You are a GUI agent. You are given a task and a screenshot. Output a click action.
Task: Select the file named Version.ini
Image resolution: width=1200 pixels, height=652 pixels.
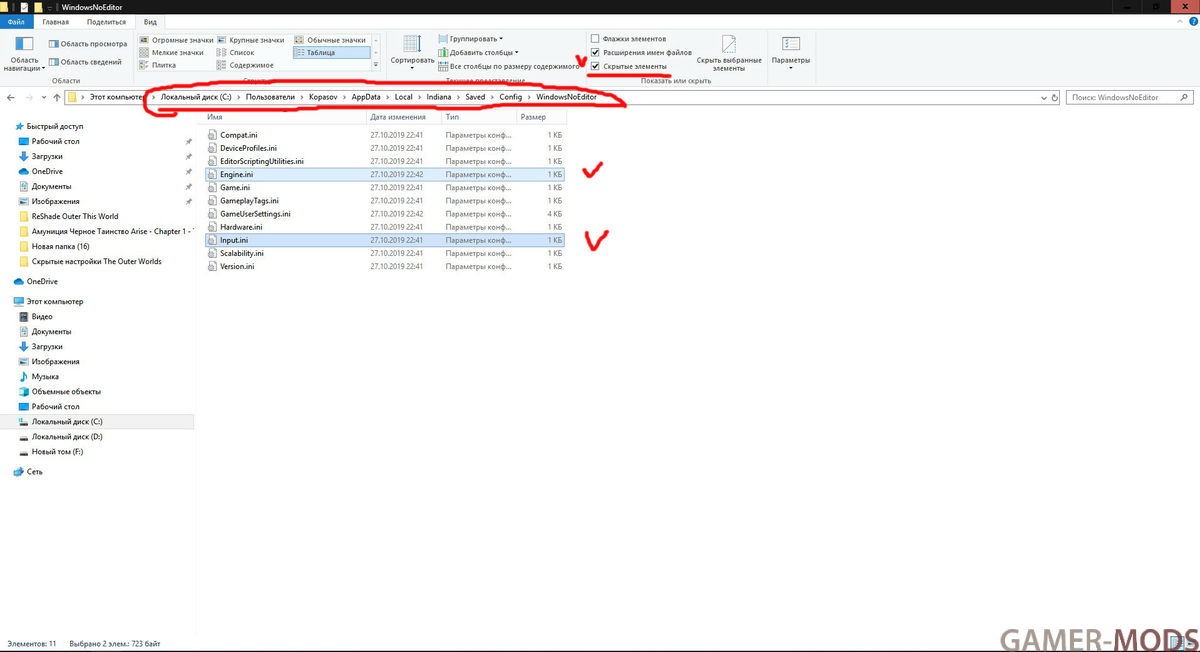tap(238, 267)
